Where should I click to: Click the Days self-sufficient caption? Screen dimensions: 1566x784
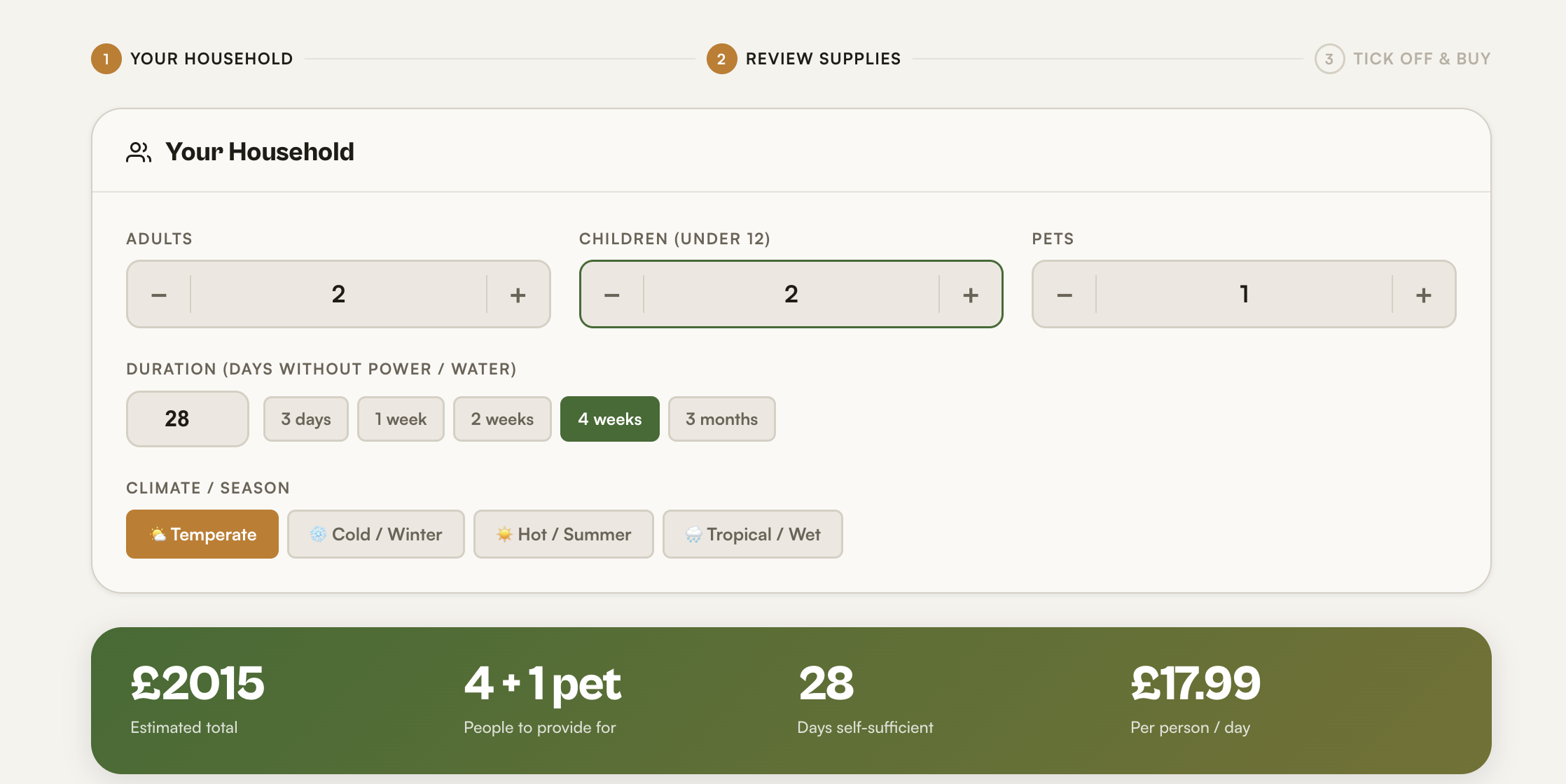(865, 727)
